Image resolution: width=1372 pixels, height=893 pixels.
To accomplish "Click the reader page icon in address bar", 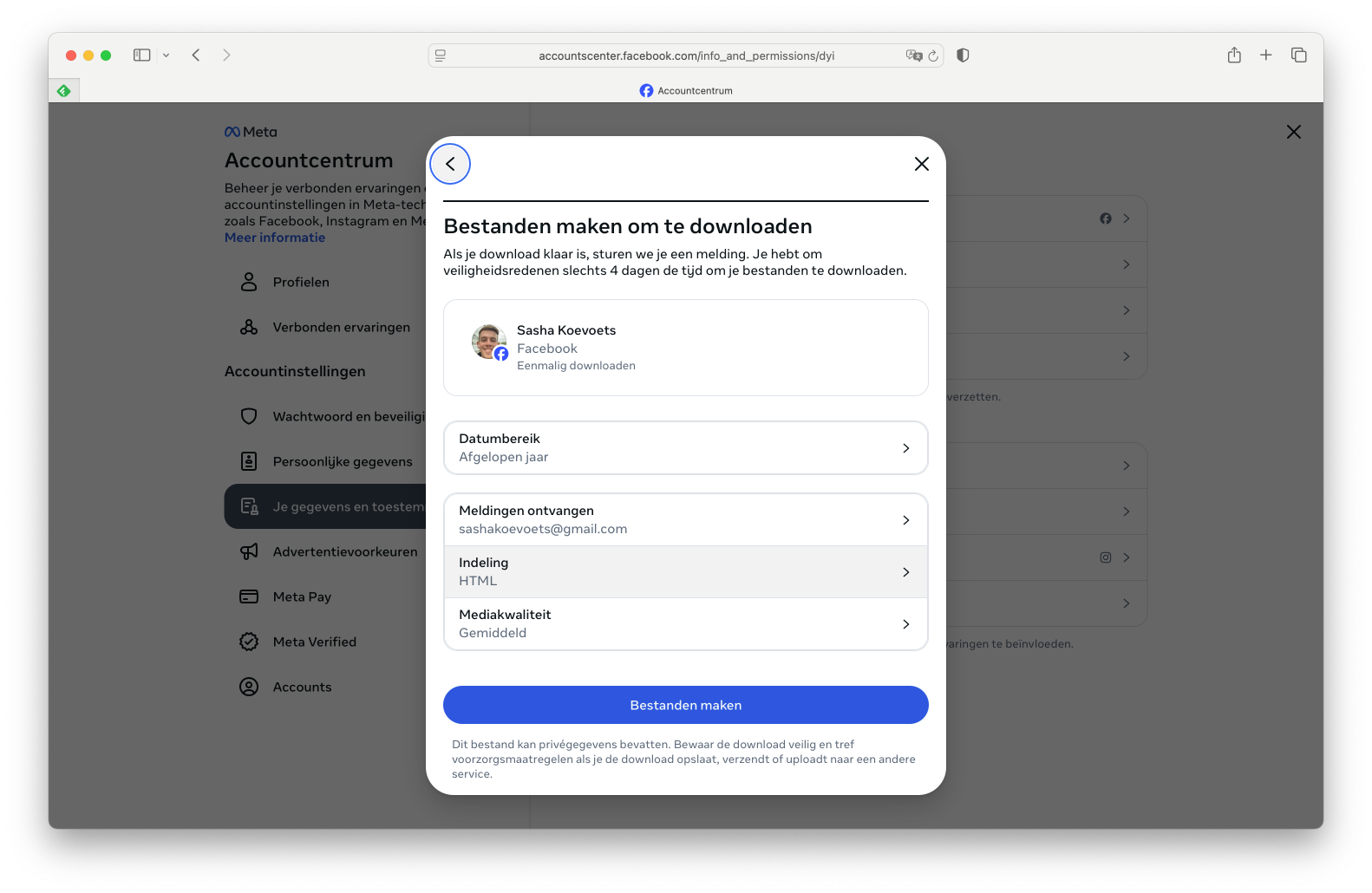I will coord(441,55).
